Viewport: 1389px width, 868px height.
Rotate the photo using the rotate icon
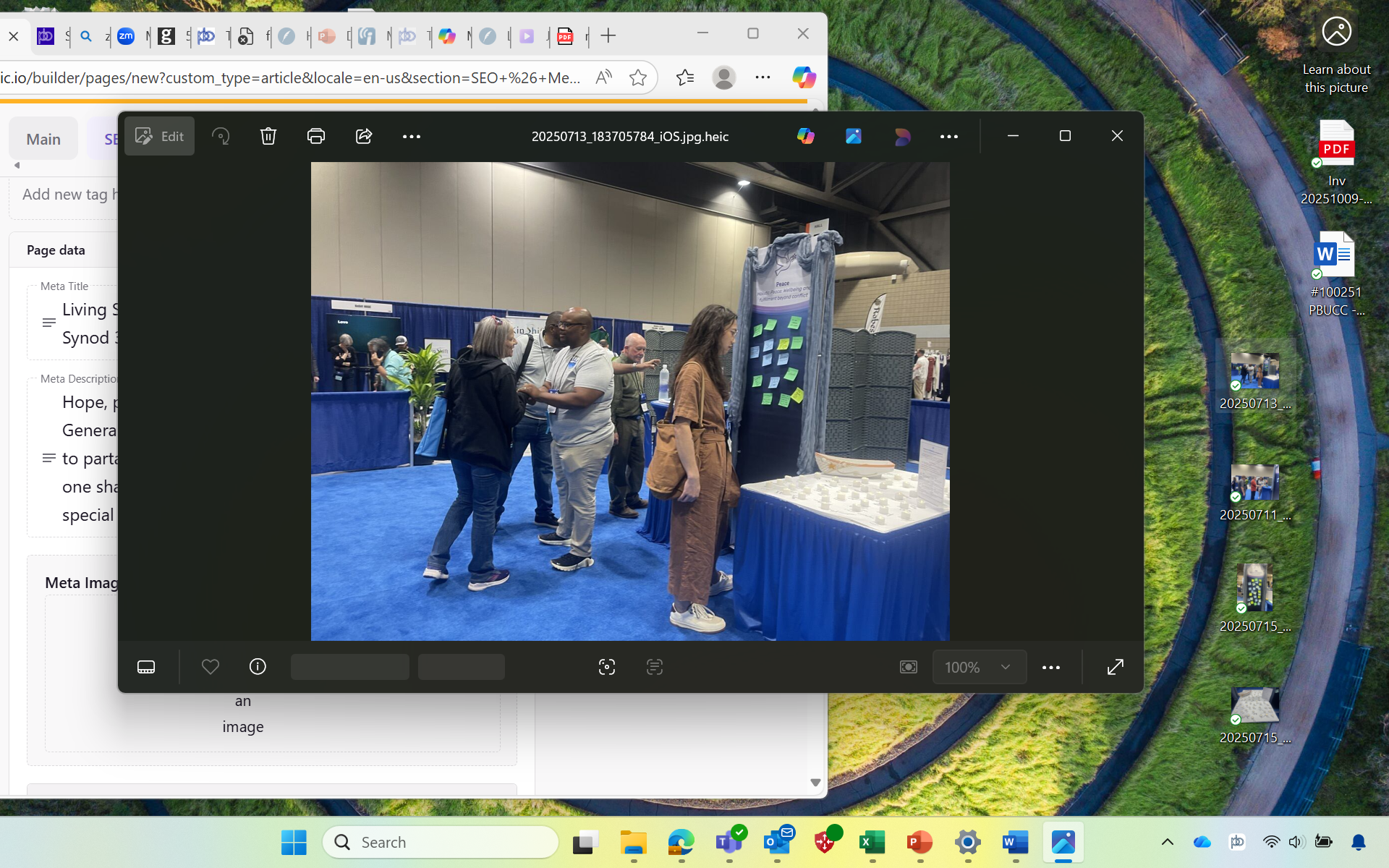pos(221,136)
